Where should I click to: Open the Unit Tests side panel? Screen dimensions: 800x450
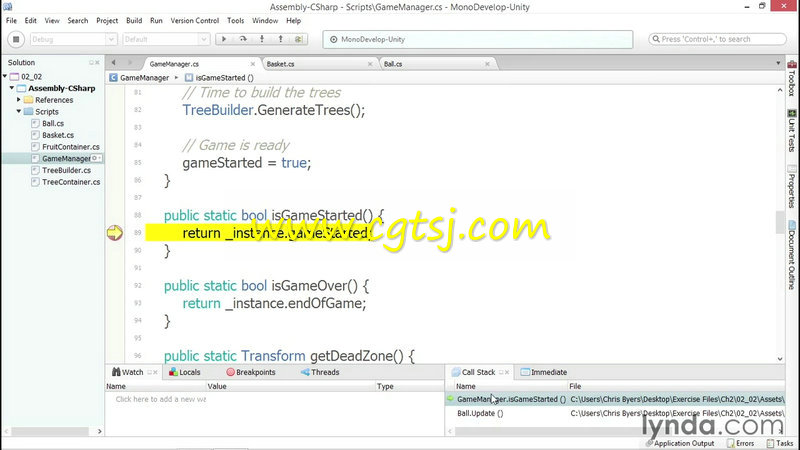point(791,131)
